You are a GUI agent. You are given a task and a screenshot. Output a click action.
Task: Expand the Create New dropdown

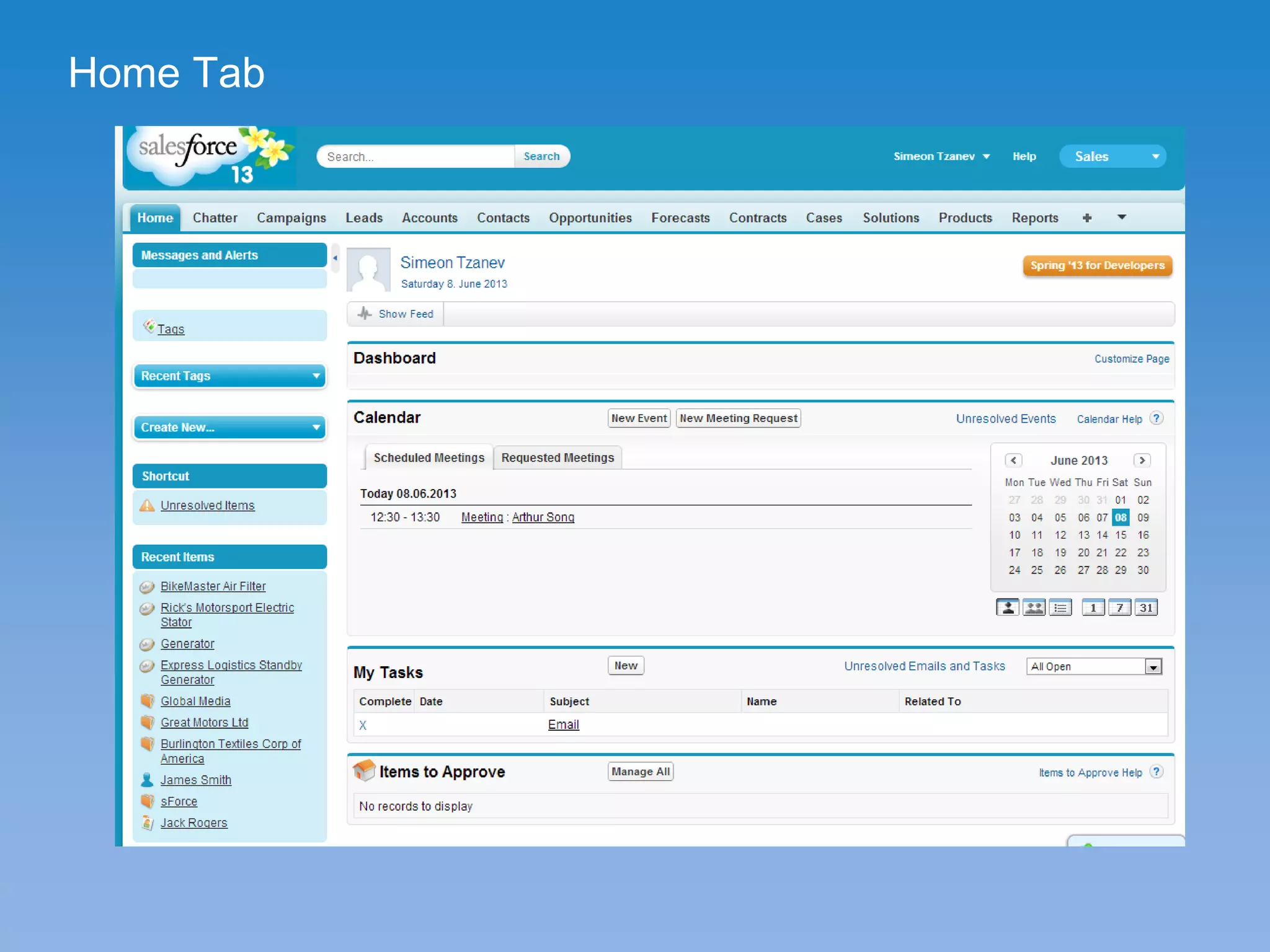(x=229, y=427)
